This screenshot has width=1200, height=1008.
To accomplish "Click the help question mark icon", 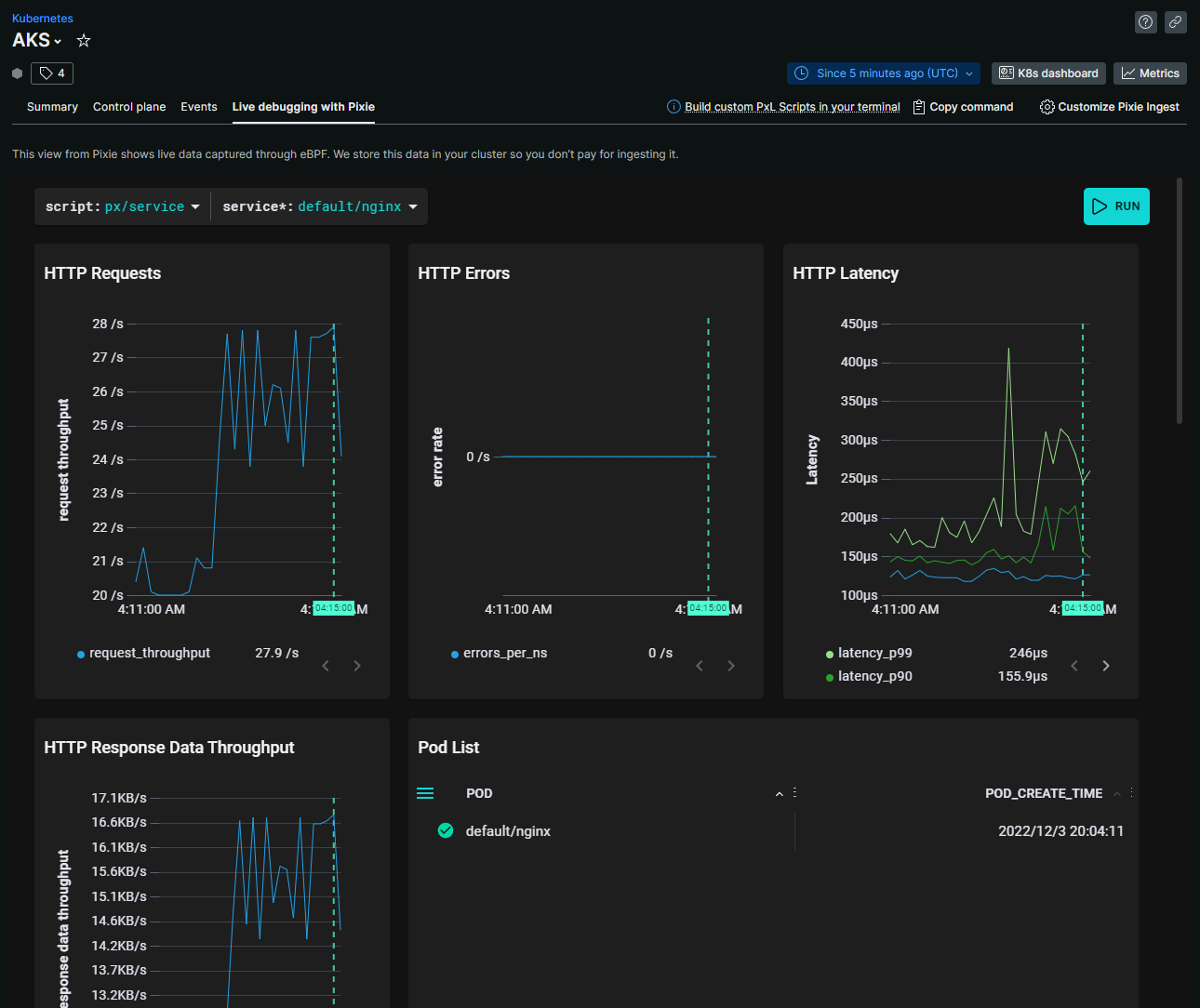I will [x=1146, y=22].
